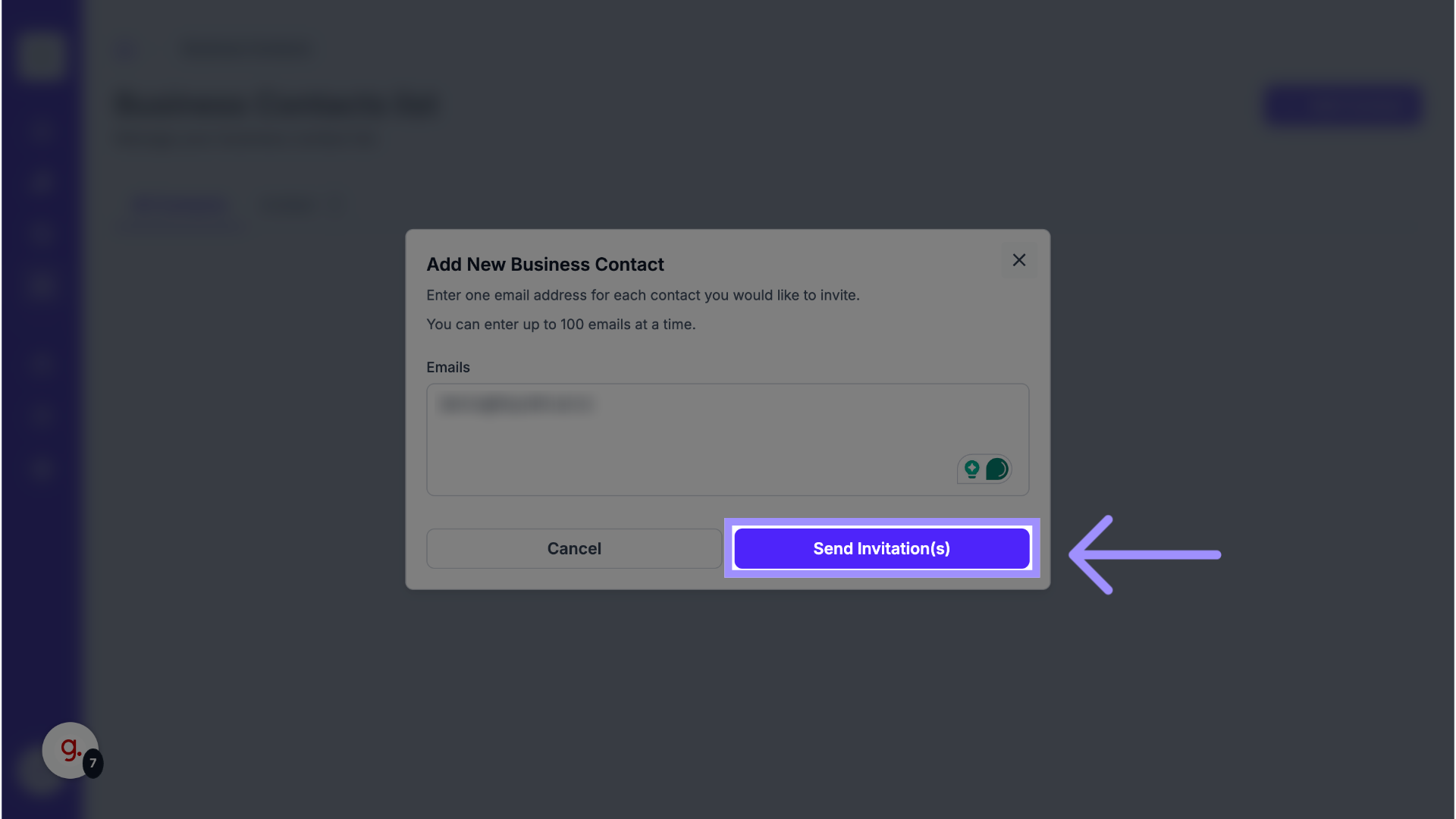The width and height of the screenshot is (1456, 819).
Task: Click the blurred back icon in the breadcrumb
Action: [127, 50]
